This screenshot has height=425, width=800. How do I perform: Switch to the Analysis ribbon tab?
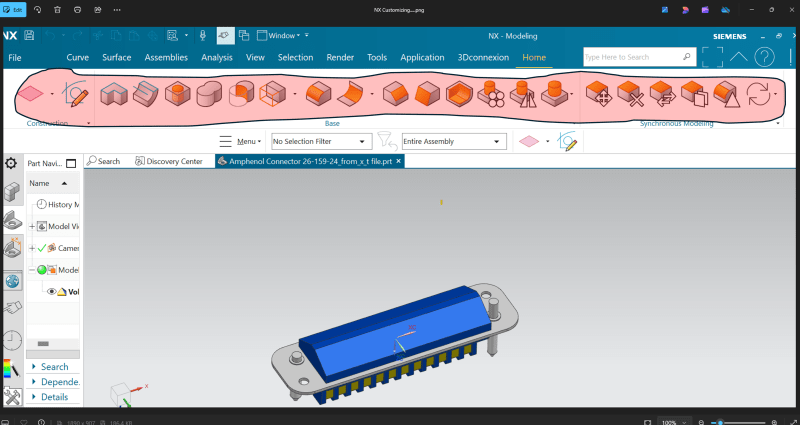point(217,58)
